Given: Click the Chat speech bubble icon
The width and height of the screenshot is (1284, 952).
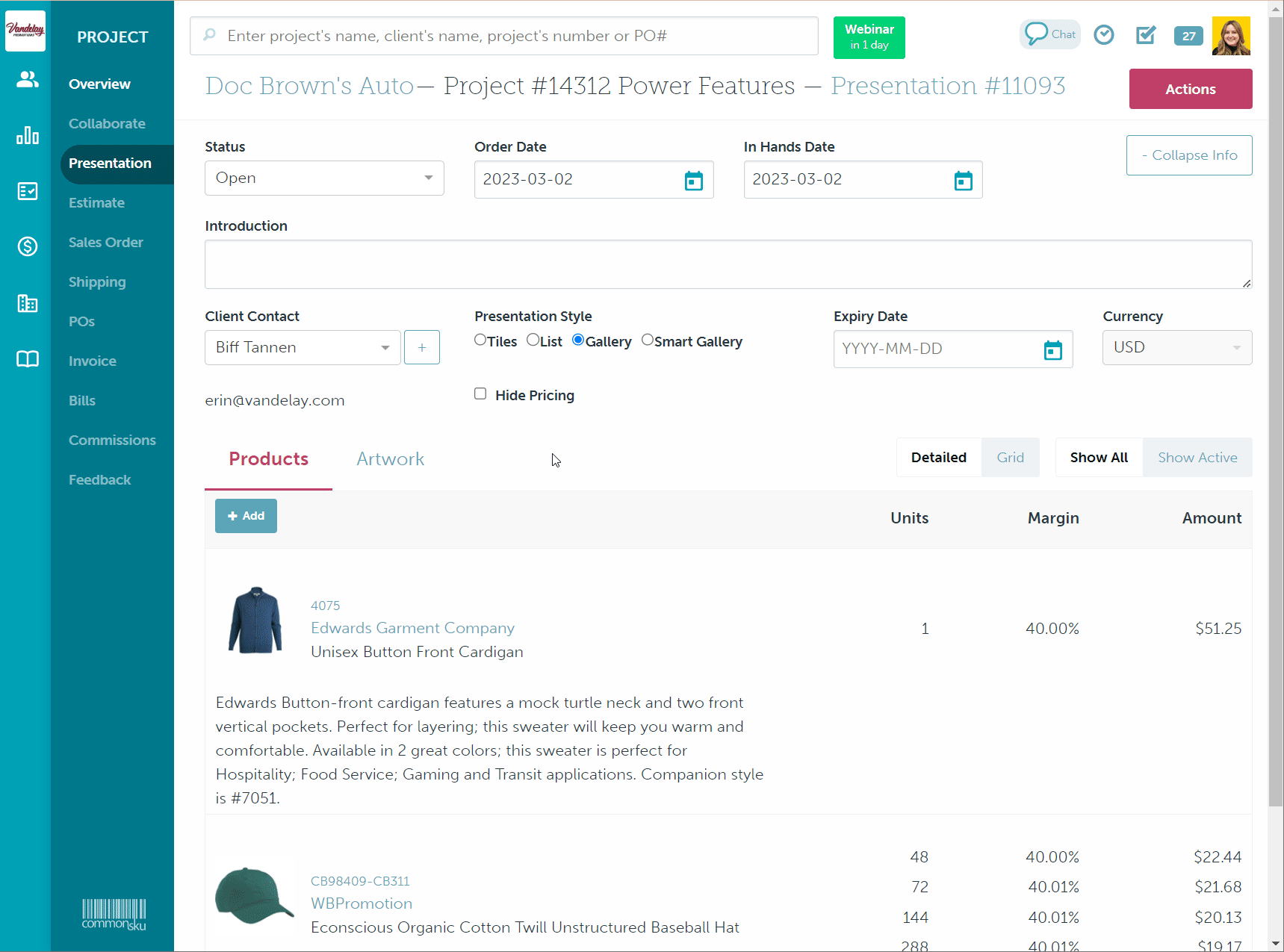Looking at the screenshot, I should pos(1049,34).
